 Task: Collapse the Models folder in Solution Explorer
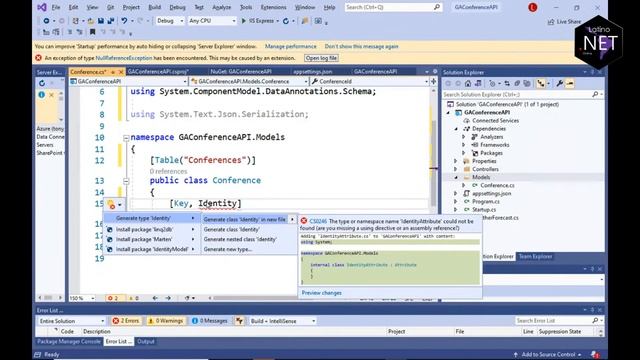456,177
